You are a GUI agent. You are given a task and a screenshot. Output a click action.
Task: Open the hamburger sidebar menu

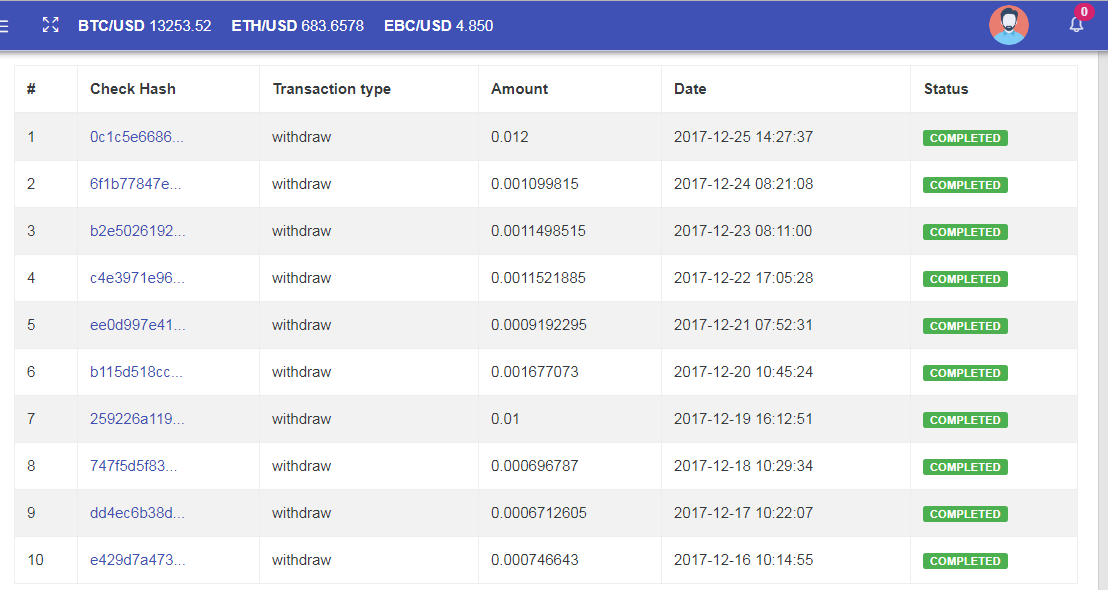pos(4,25)
